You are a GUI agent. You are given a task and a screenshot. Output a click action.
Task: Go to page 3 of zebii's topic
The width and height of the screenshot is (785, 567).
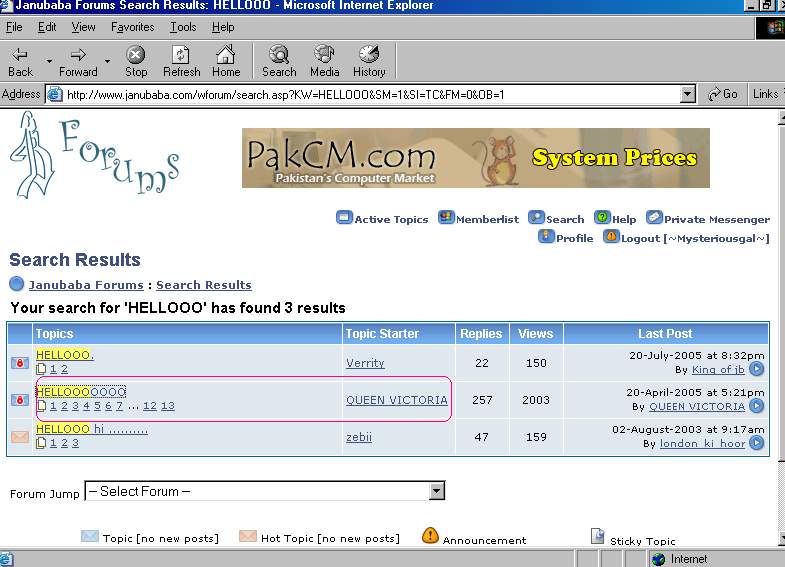[x=75, y=443]
